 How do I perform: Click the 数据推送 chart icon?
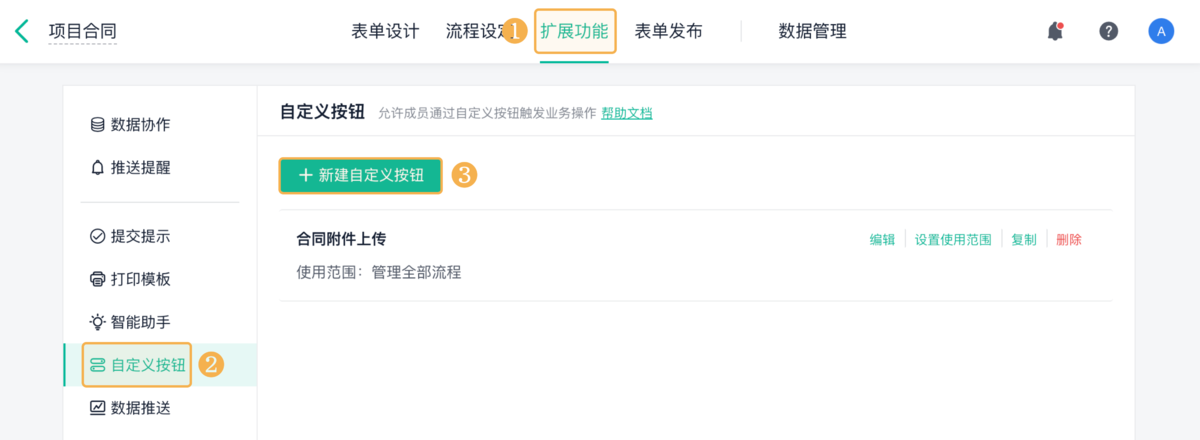click(97, 408)
